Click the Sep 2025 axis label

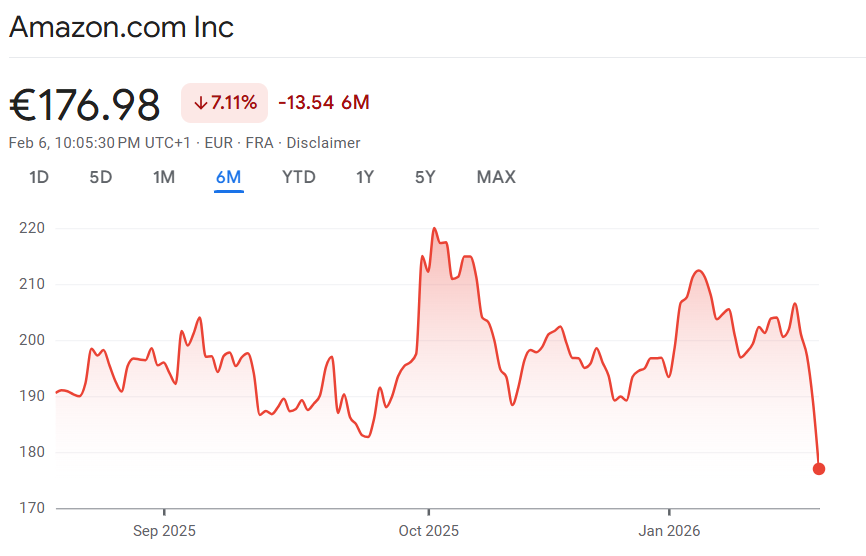click(165, 530)
